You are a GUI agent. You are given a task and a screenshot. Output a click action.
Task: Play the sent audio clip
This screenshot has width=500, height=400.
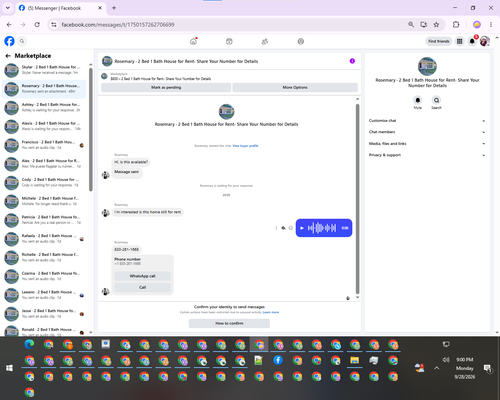(x=302, y=228)
